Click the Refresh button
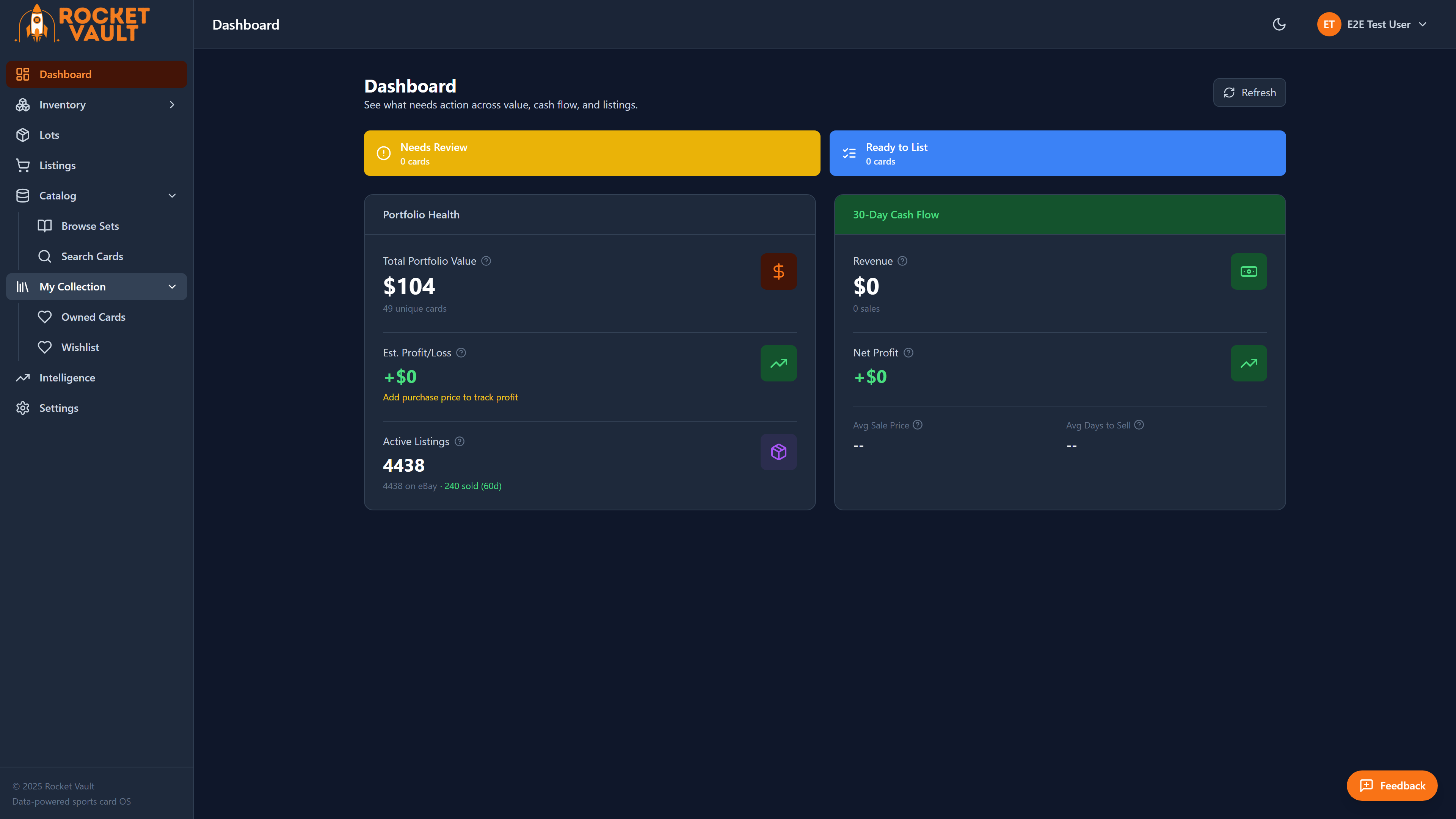This screenshot has width=1456, height=819. tap(1249, 92)
